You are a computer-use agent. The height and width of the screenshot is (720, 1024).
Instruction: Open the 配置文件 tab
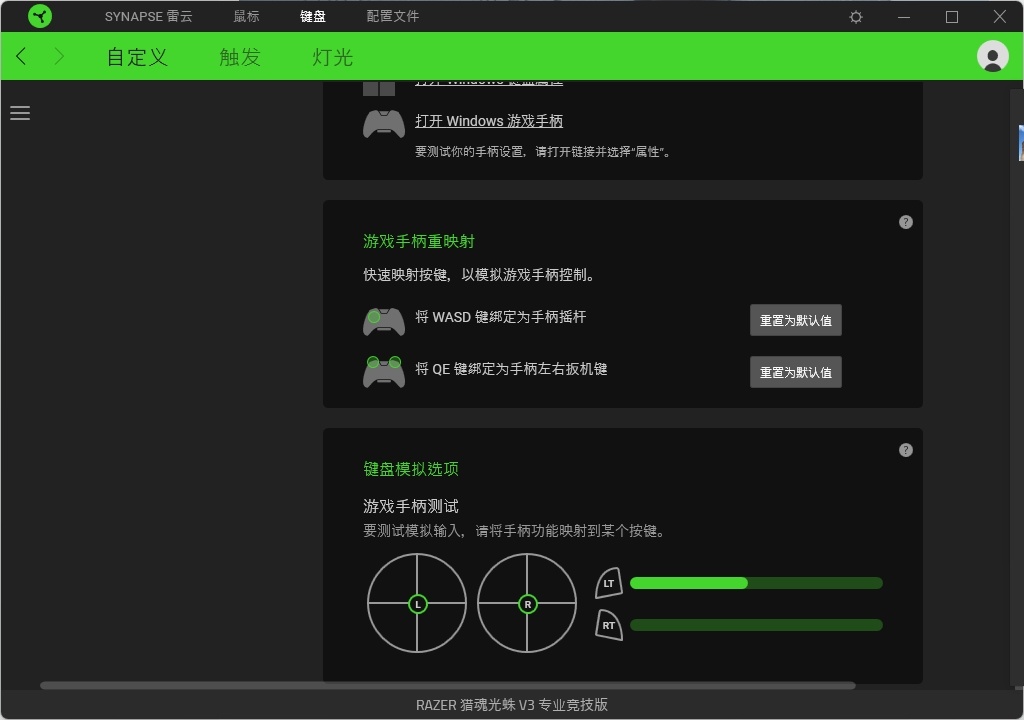tap(392, 16)
